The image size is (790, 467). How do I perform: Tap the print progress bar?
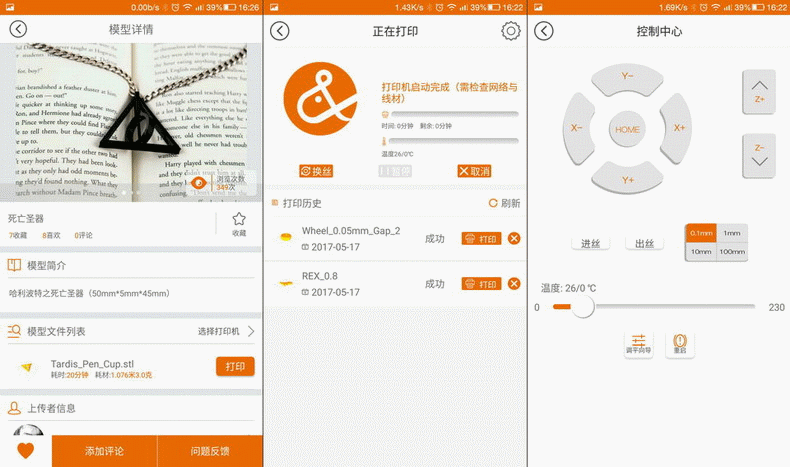point(455,114)
